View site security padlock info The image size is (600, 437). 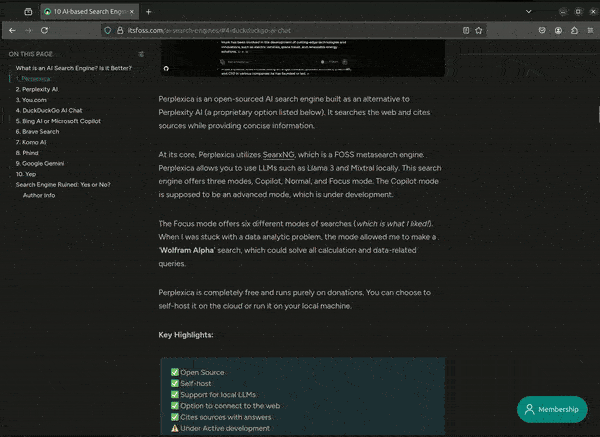120,31
